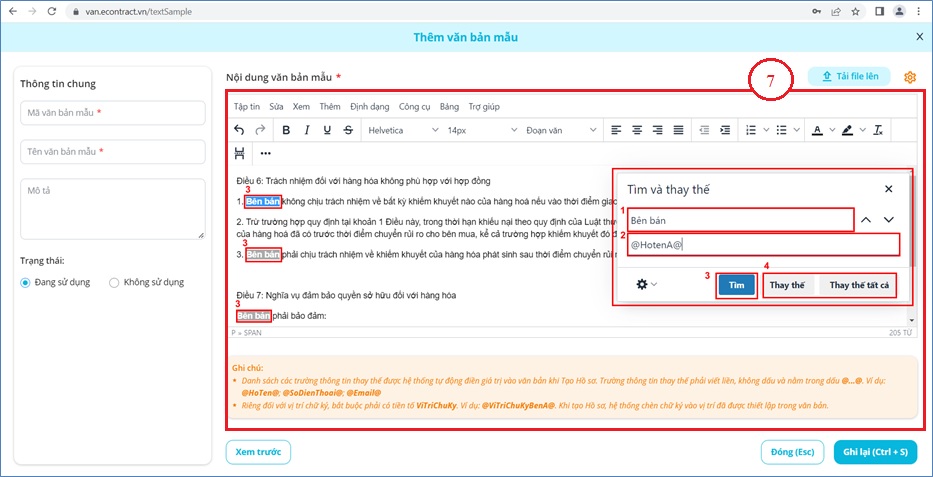Click the 'Mã văn bản mẫu' input field

coord(112,114)
